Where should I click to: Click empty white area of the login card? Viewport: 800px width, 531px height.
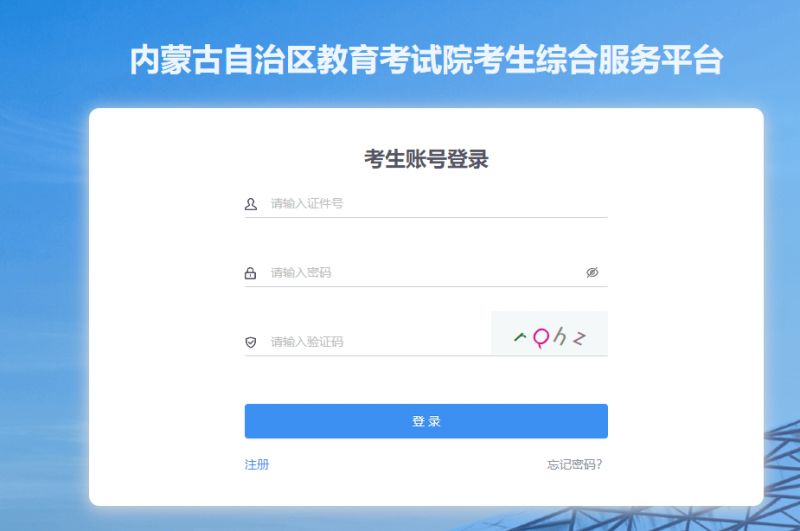point(163,306)
